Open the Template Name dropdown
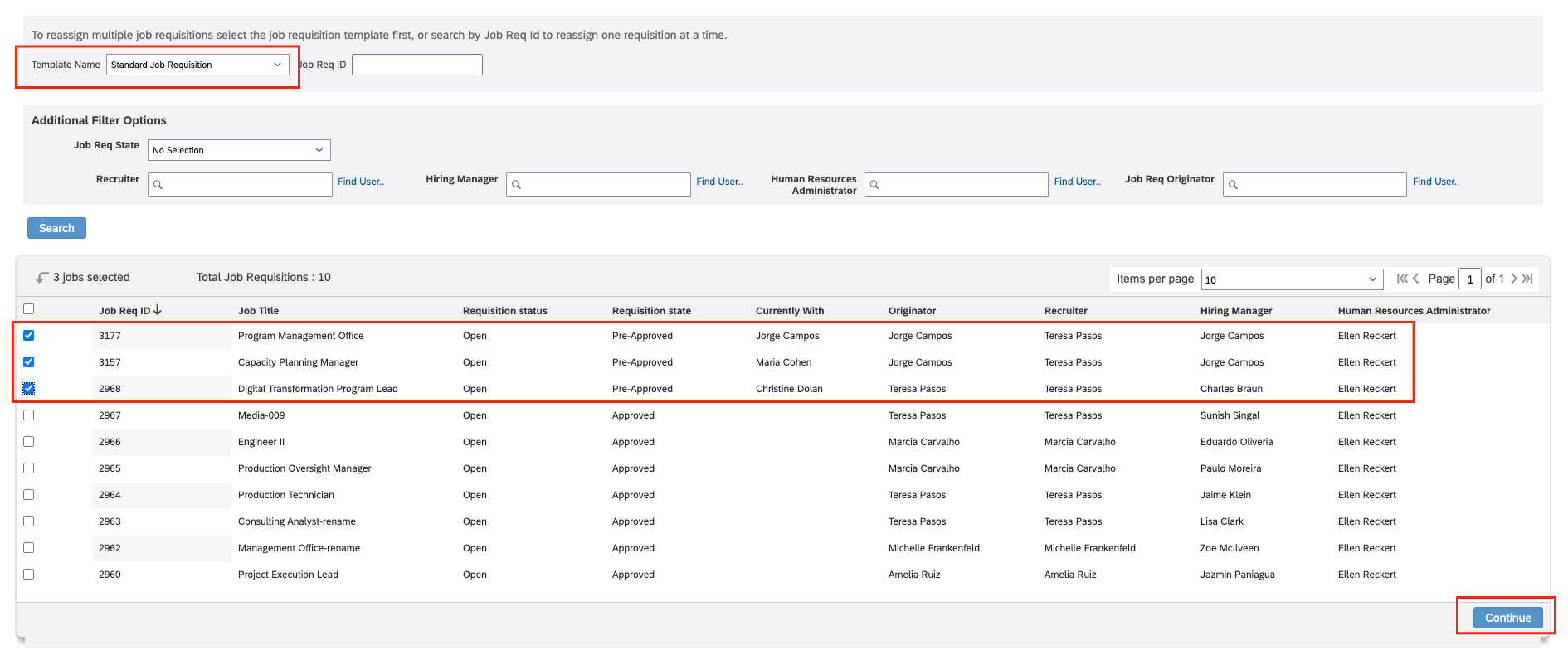1568x650 pixels. [x=197, y=65]
